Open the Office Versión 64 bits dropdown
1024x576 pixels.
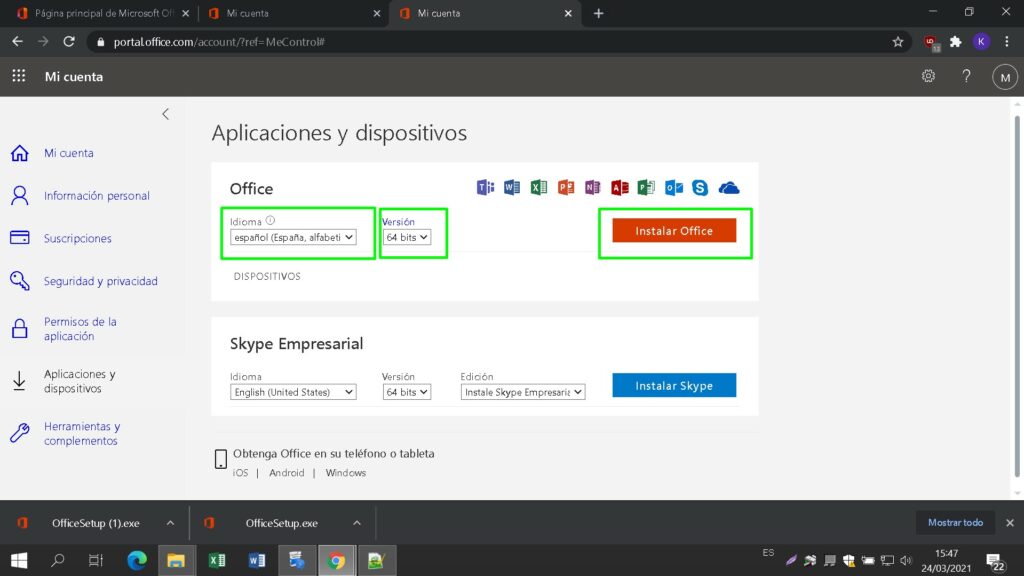coord(407,238)
